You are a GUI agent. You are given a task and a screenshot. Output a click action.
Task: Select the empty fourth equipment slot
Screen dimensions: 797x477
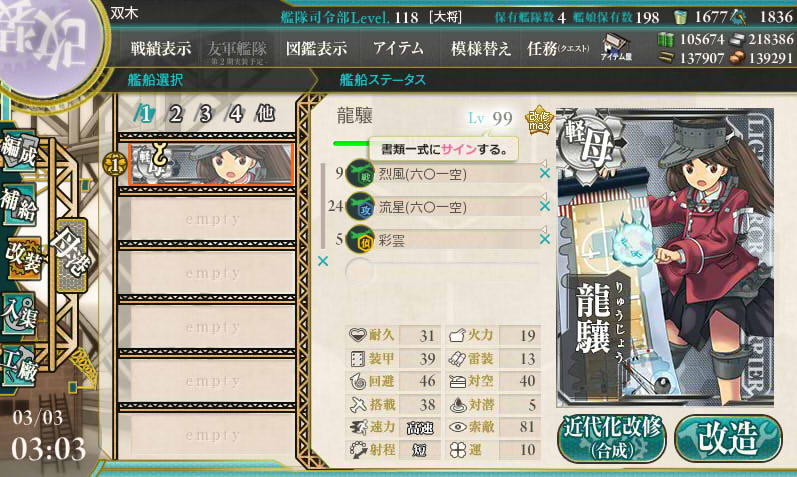pos(442,272)
